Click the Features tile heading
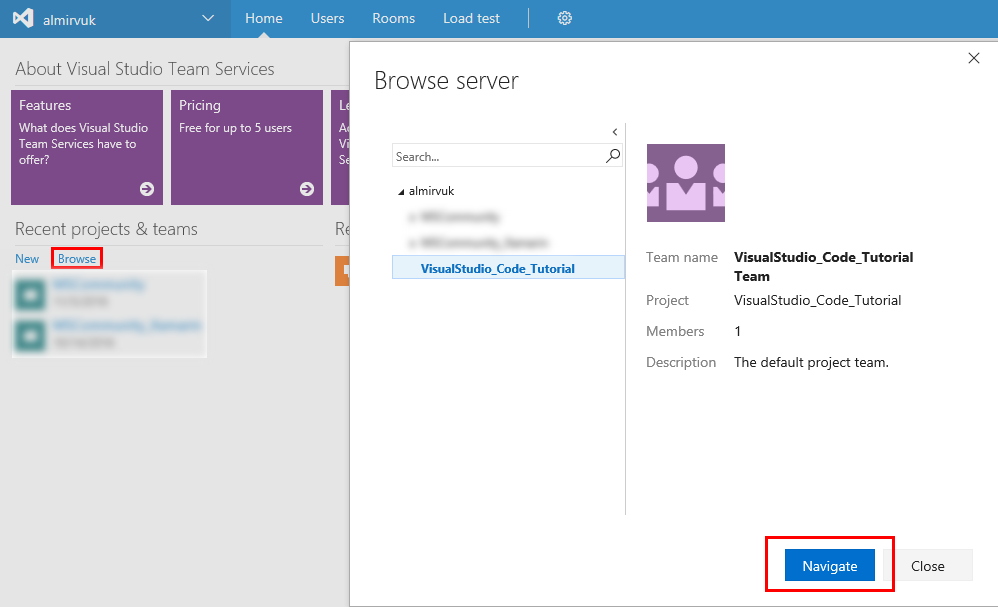This screenshot has height=607, width=998. (x=45, y=105)
